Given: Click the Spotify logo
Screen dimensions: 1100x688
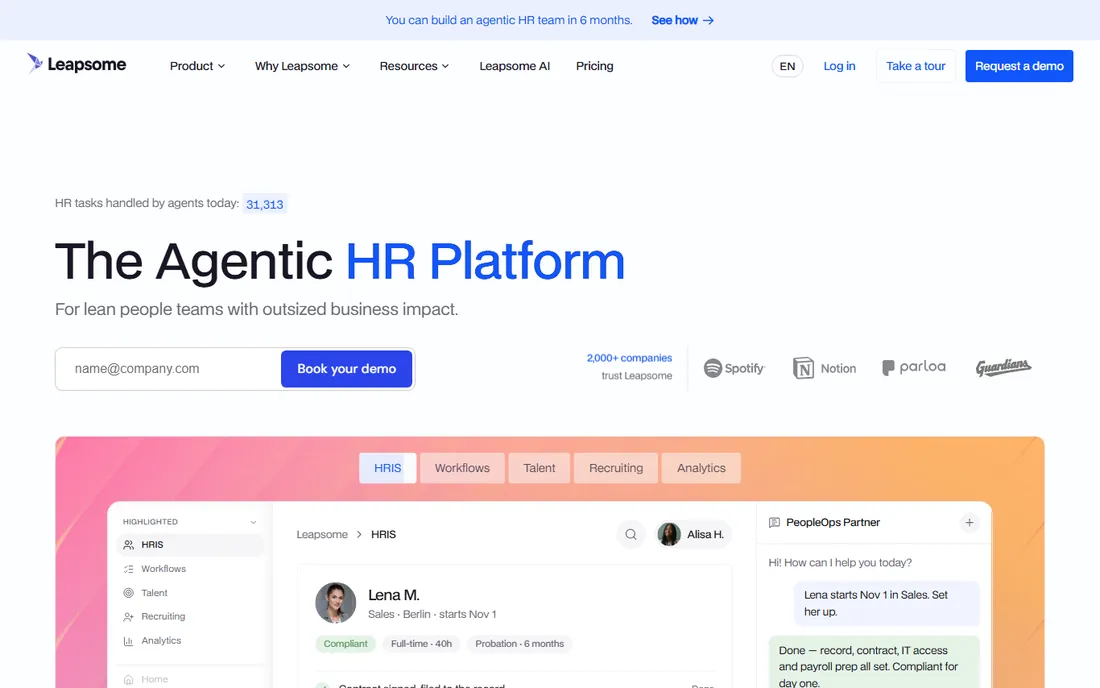Looking at the screenshot, I should point(734,368).
